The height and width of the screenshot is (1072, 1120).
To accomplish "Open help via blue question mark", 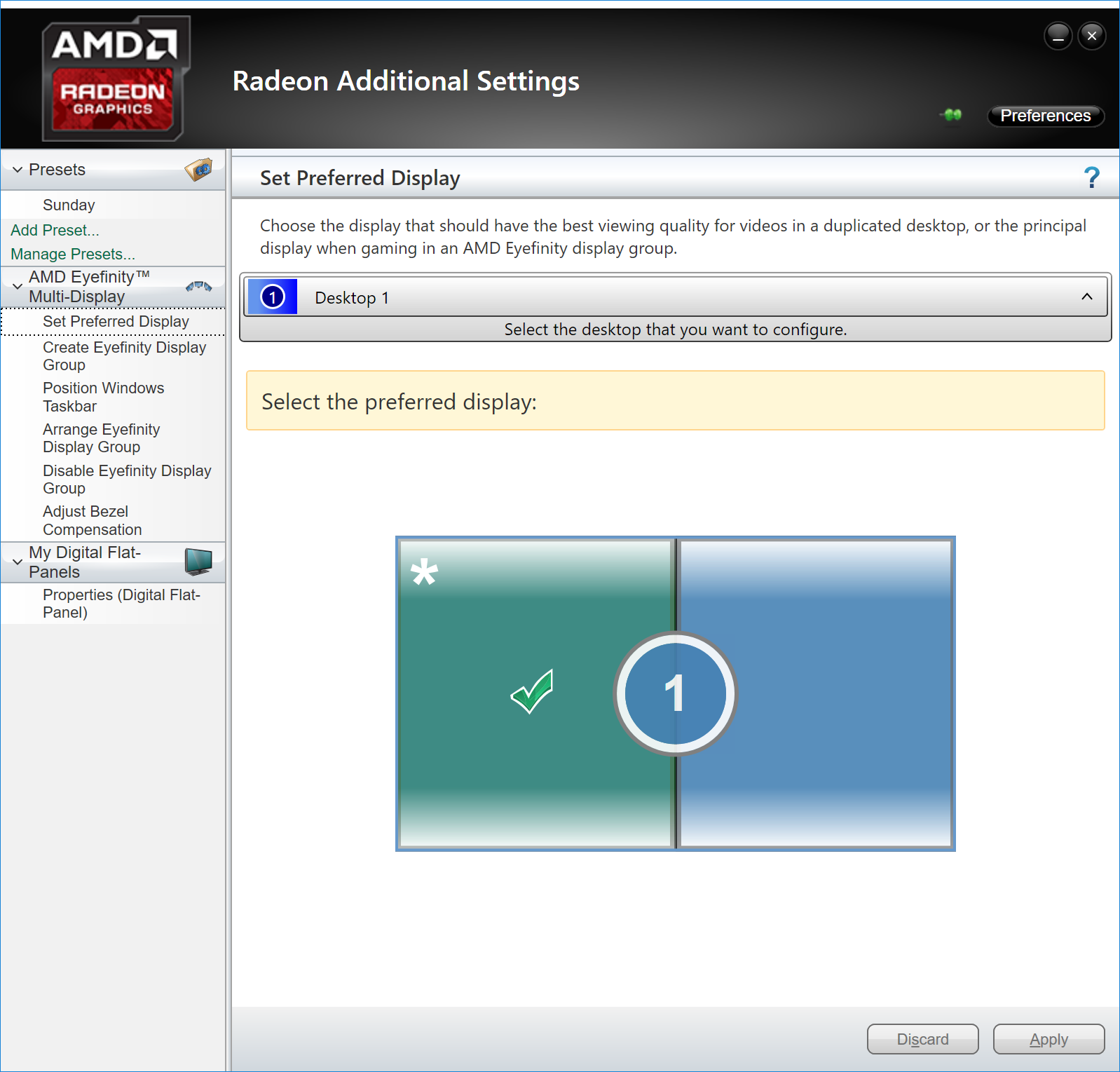I will click(1091, 177).
